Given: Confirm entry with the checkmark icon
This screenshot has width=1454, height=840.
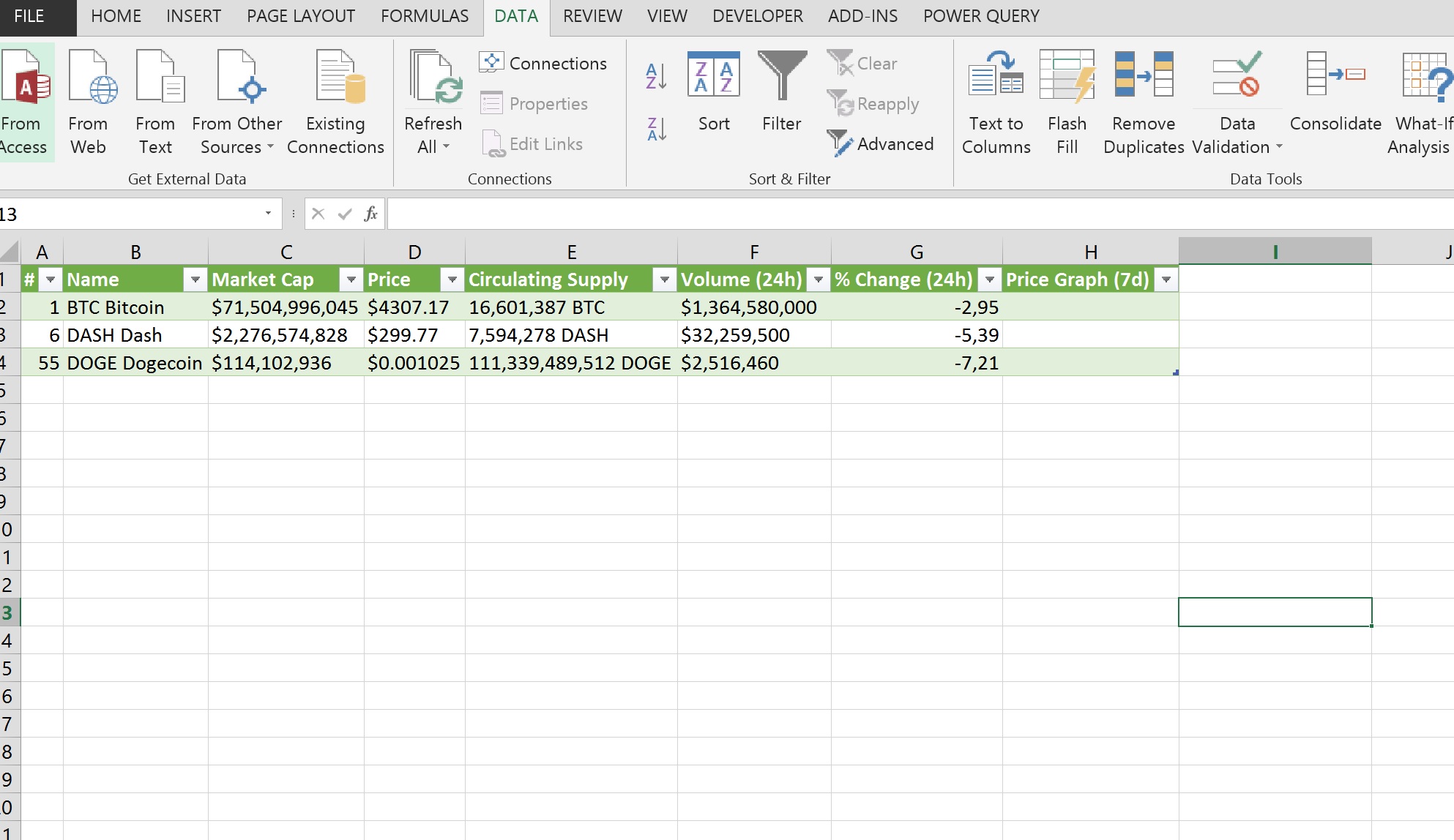Looking at the screenshot, I should point(345,214).
